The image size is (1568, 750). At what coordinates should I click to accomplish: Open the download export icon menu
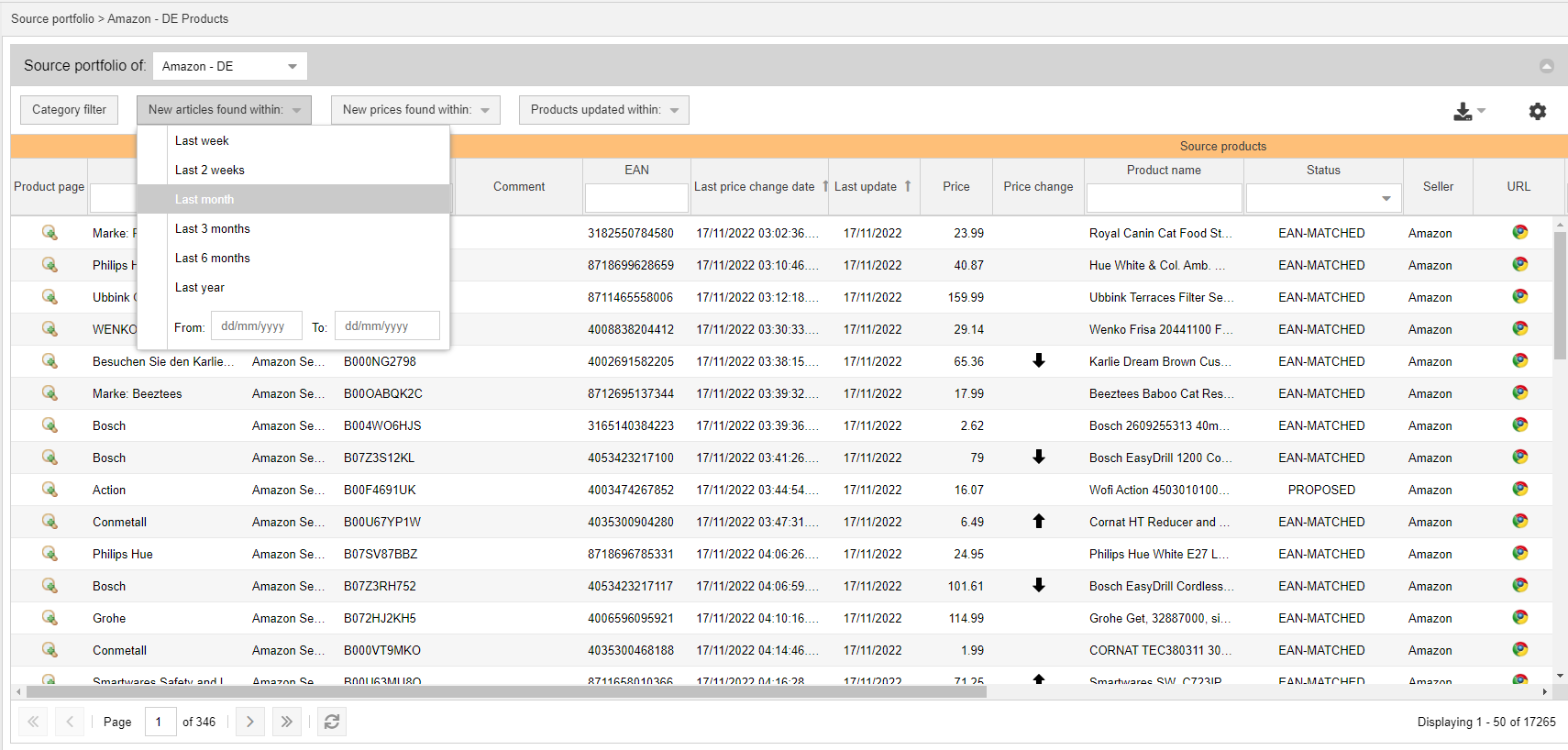coord(1469,111)
